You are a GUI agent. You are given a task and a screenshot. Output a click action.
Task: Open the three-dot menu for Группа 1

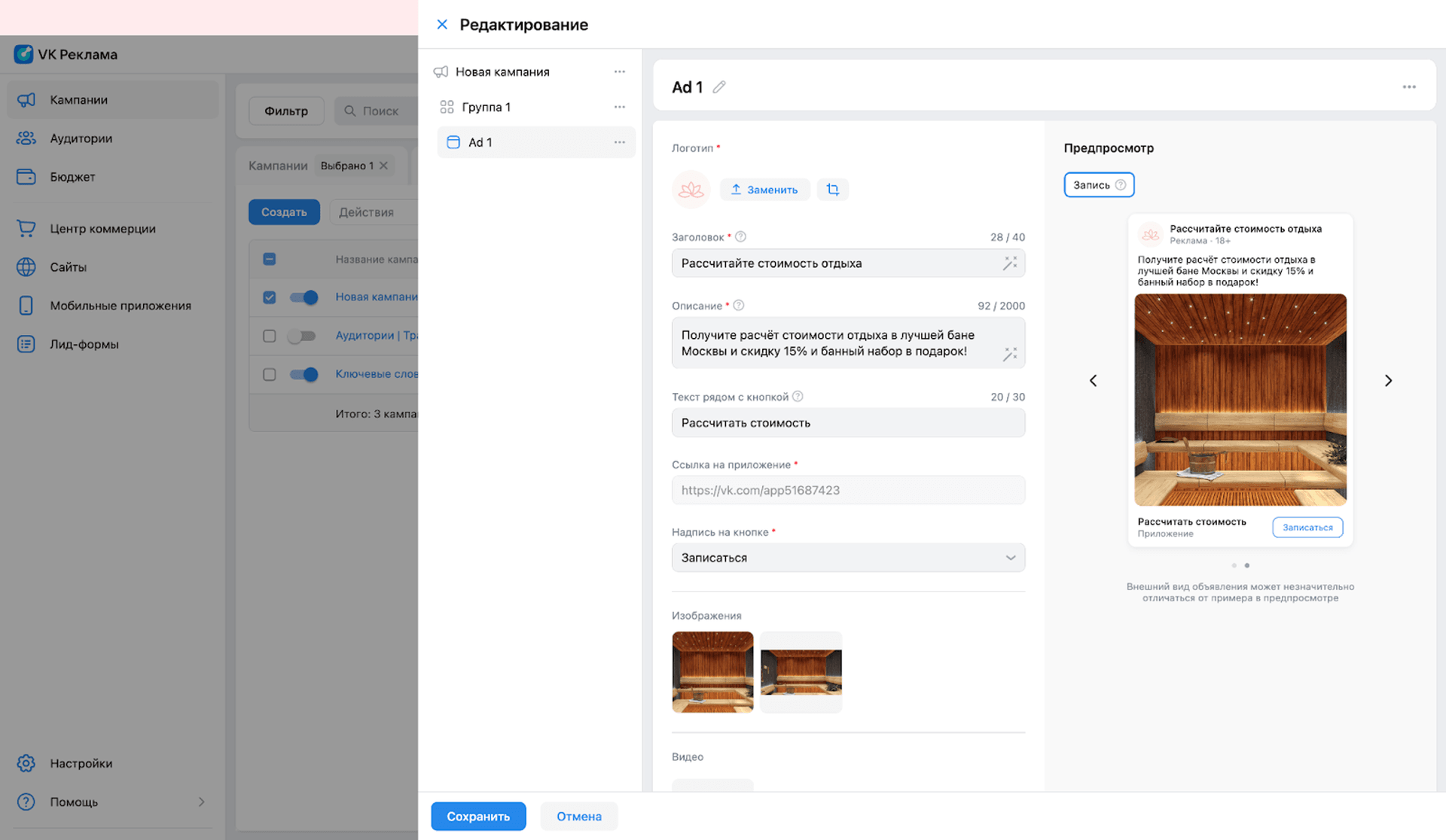pos(619,107)
